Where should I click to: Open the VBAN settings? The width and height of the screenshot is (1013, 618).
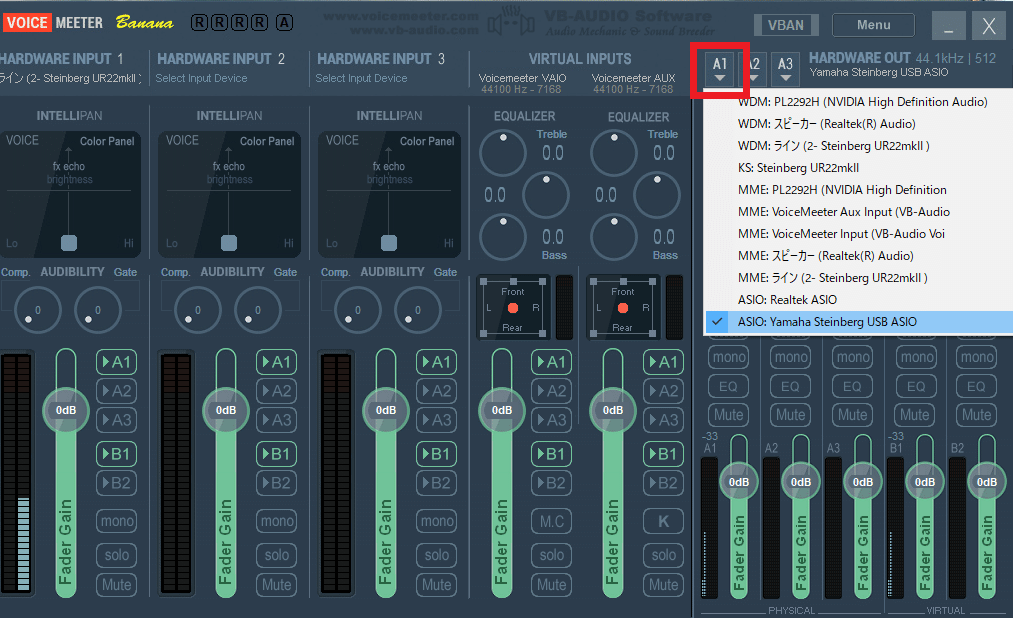click(786, 25)
